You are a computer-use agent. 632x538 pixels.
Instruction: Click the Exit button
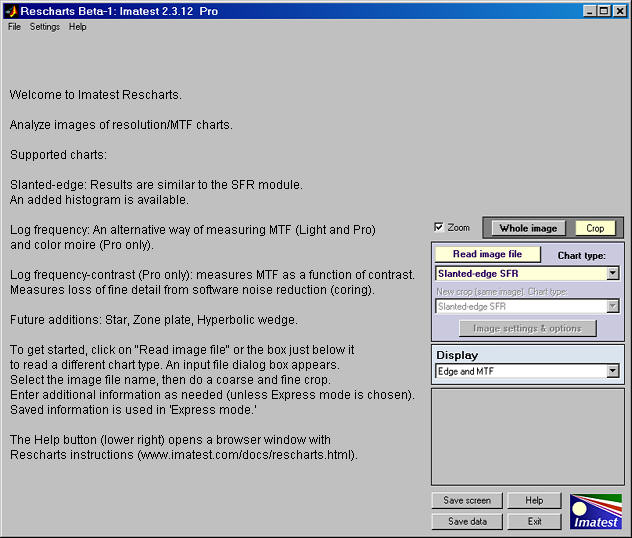point(534,521)
